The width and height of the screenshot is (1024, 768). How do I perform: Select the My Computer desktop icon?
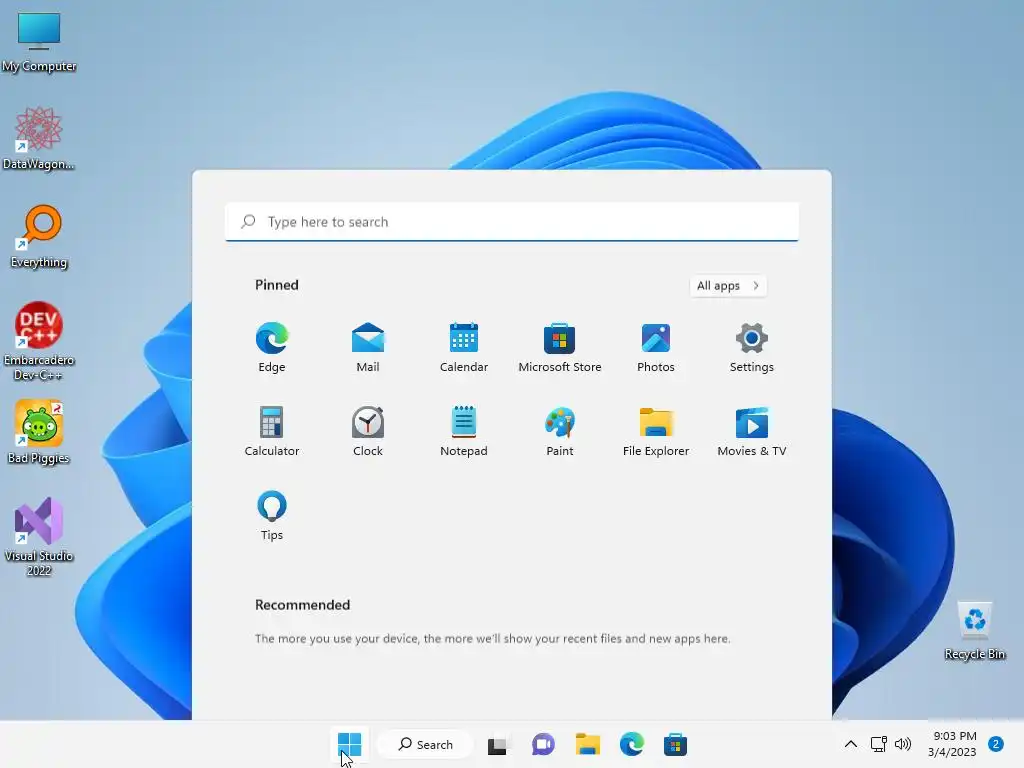[x=39, y=41]
